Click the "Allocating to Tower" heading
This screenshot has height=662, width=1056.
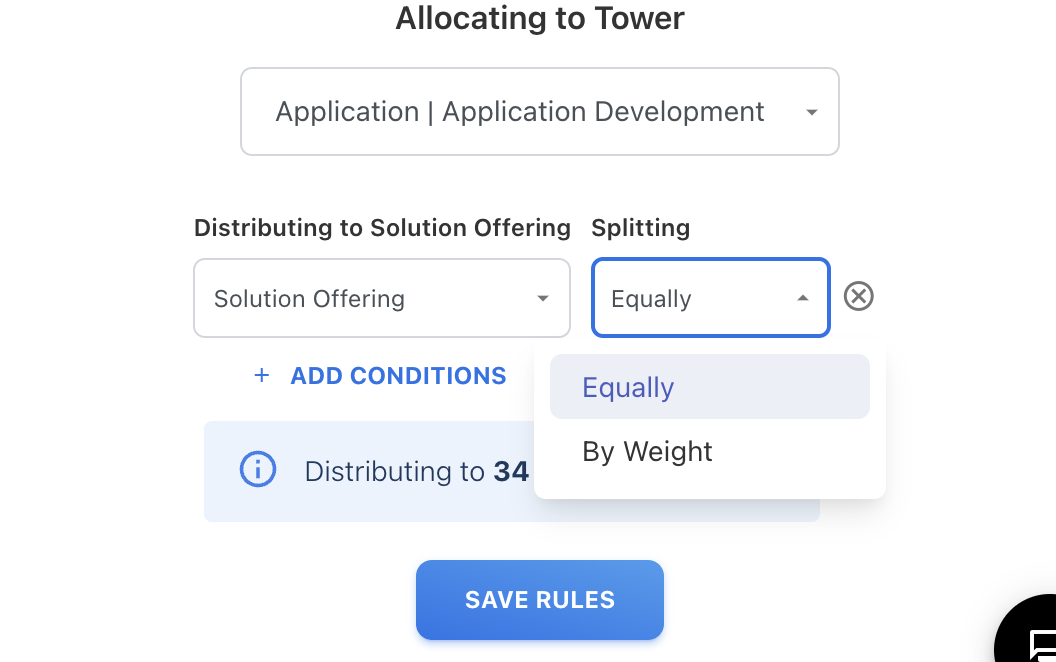pyautogui.click(x=540, y=19)
